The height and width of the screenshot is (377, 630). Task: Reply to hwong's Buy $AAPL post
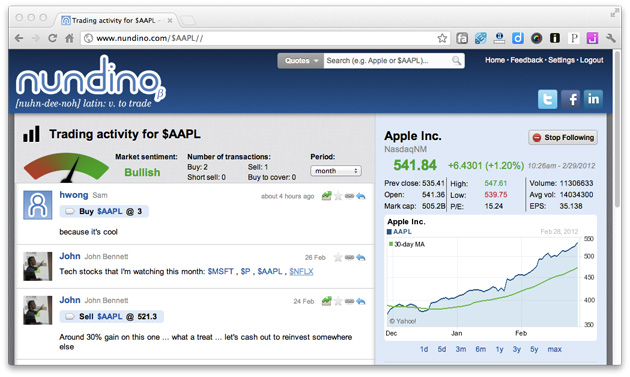(x=361, y=196)
